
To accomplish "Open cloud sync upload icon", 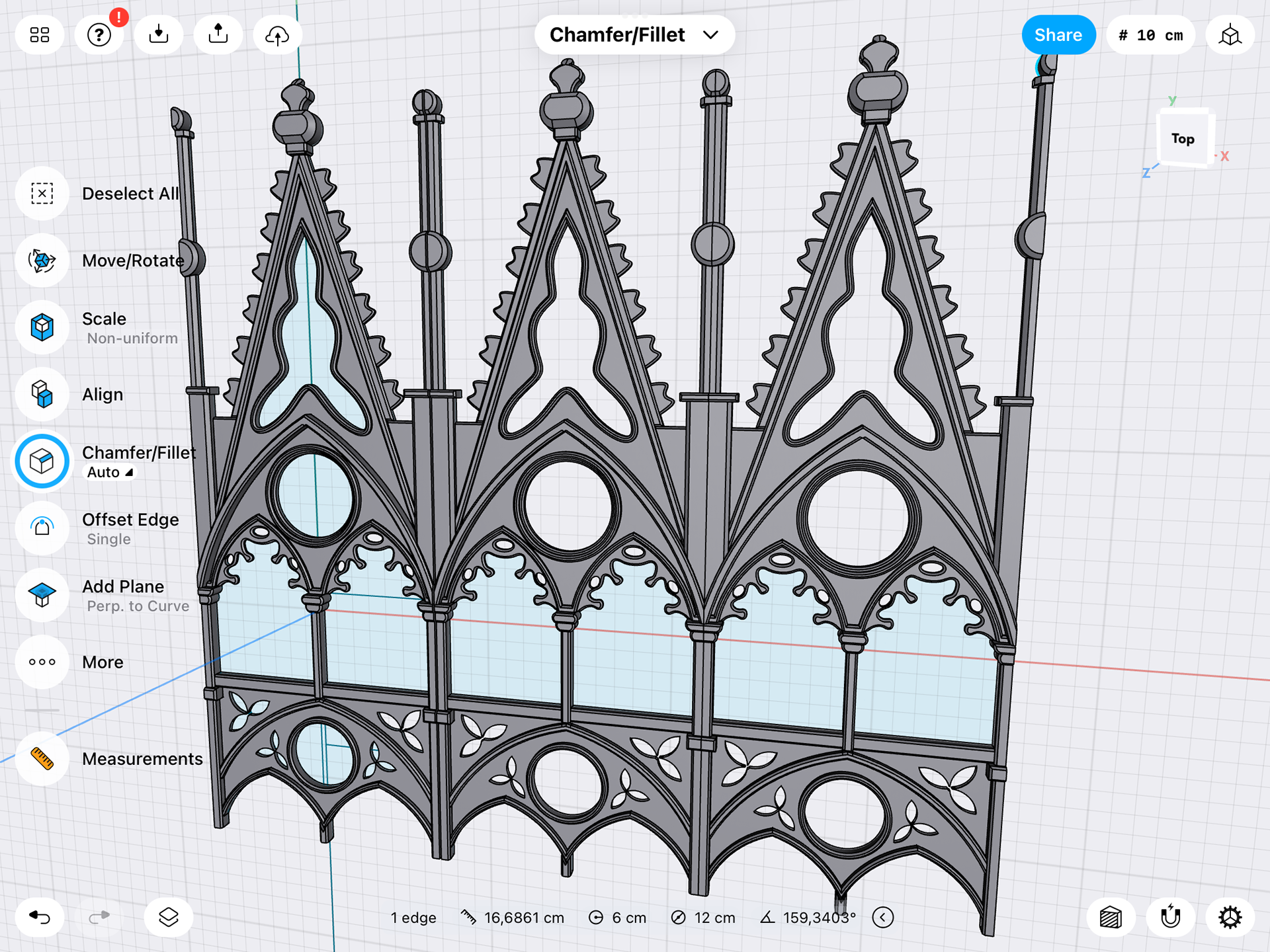I will [x=277, y=35].
